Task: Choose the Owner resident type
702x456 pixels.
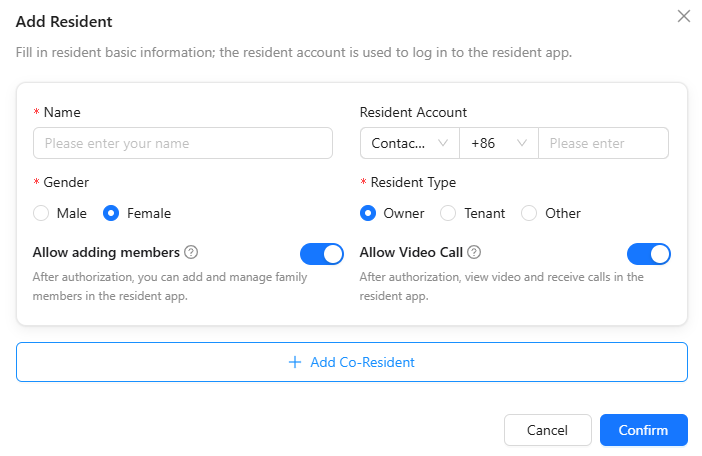Action: pos(368,213)
